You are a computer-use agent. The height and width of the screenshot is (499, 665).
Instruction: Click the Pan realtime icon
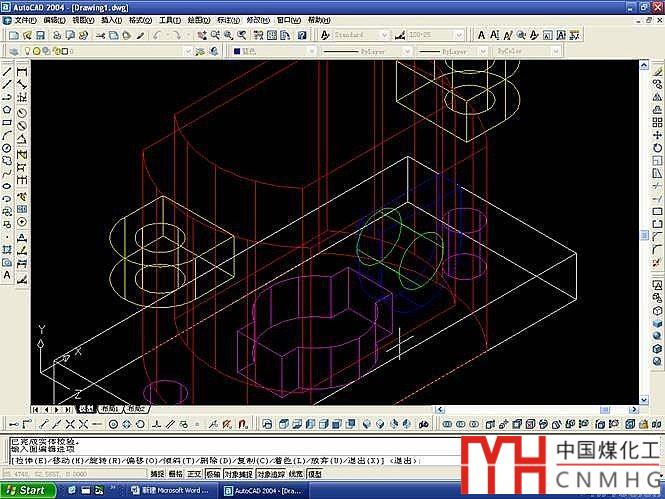pyautogui.click(x=202, y=35)
